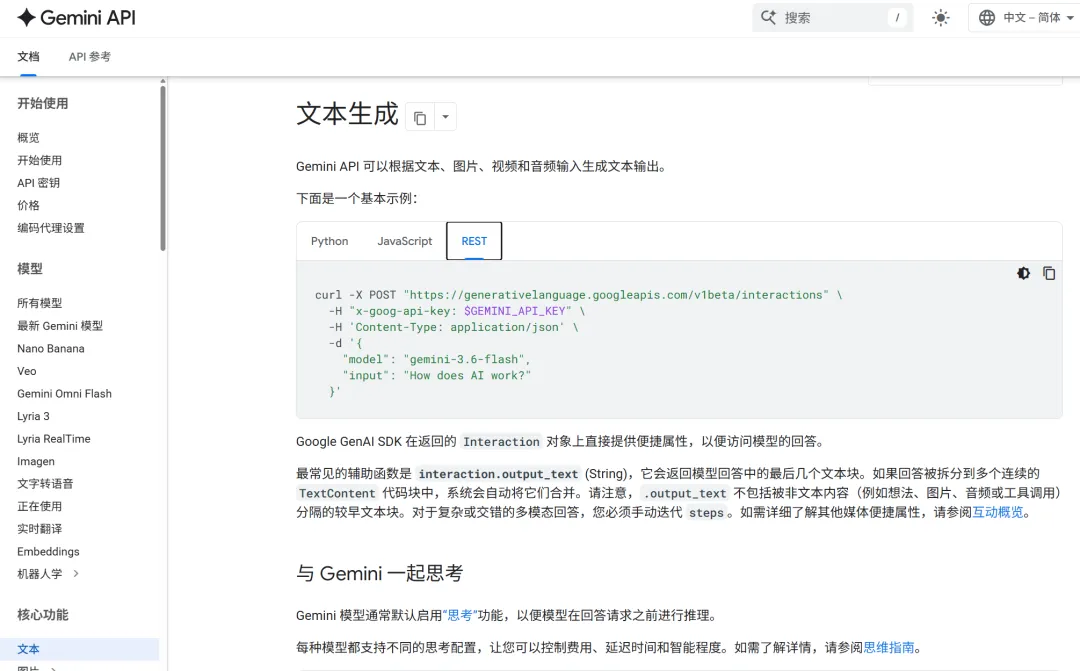Open the 互动概览 link
Image resolution: width=1080 pixels, height=671 pixels.
pos(998,513)
